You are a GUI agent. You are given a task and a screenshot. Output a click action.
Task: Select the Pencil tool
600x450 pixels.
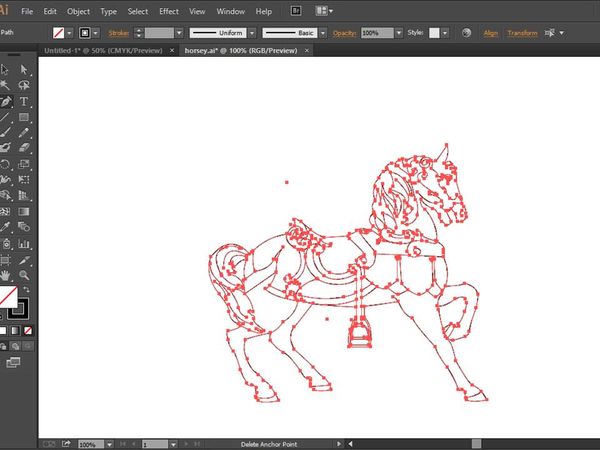[x=24, y=133]
